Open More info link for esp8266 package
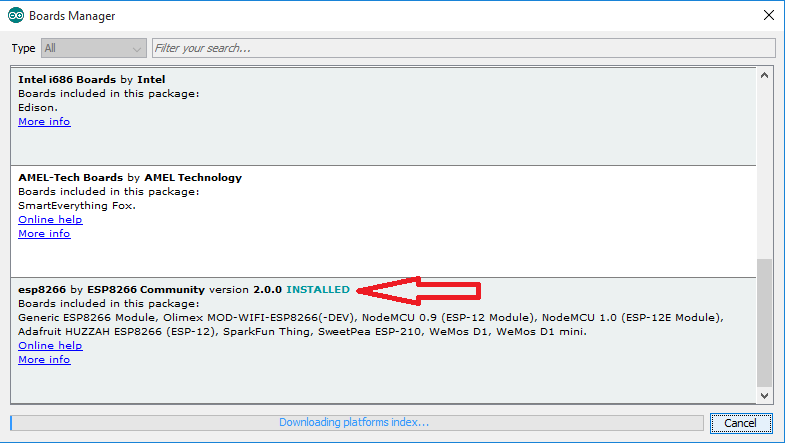The height and width of the screenshot is (443, 785). click(44, 360)
